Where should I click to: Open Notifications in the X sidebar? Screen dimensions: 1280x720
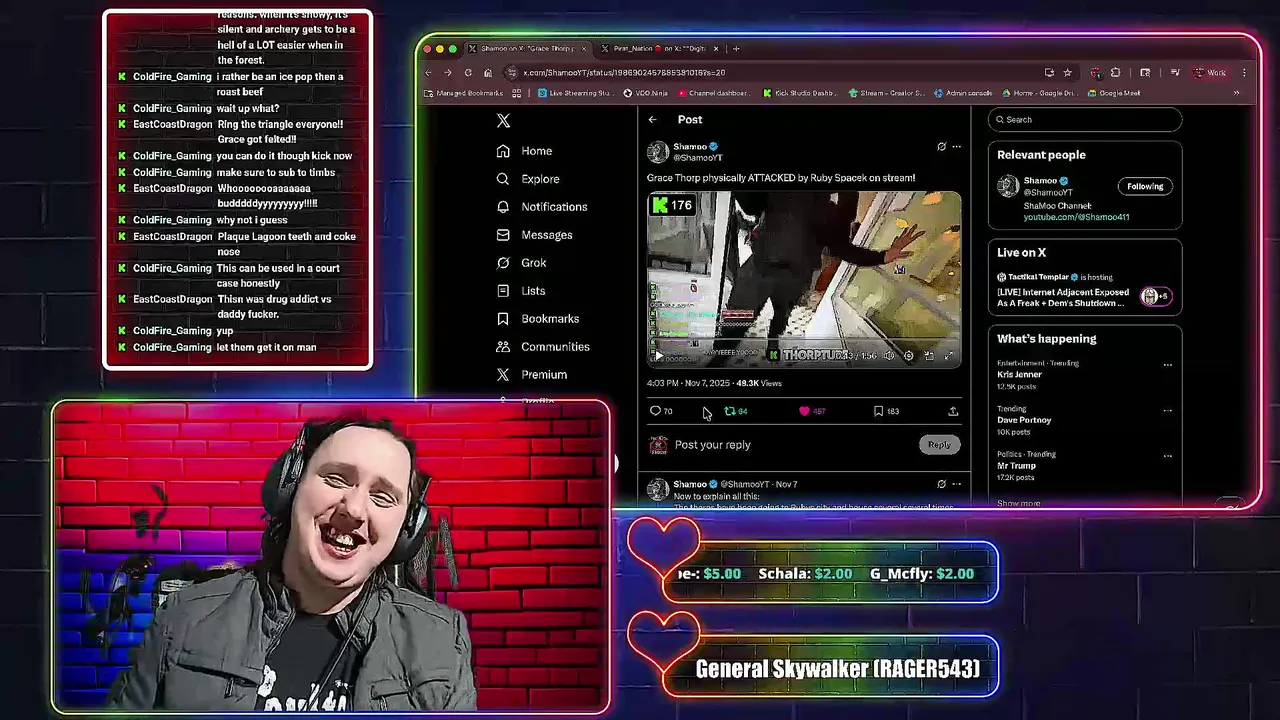point(541,207)
